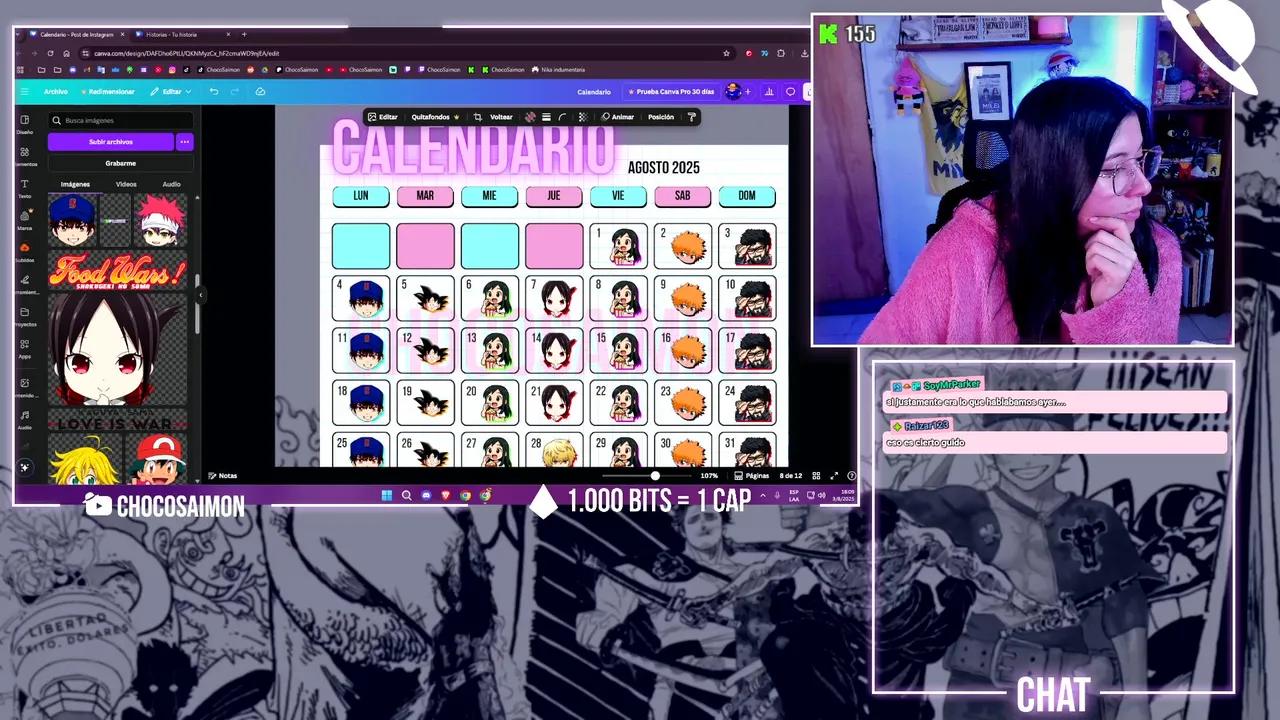Expand the Editar mode dropdown
The image size is (1280, 720).
point(171,91)
